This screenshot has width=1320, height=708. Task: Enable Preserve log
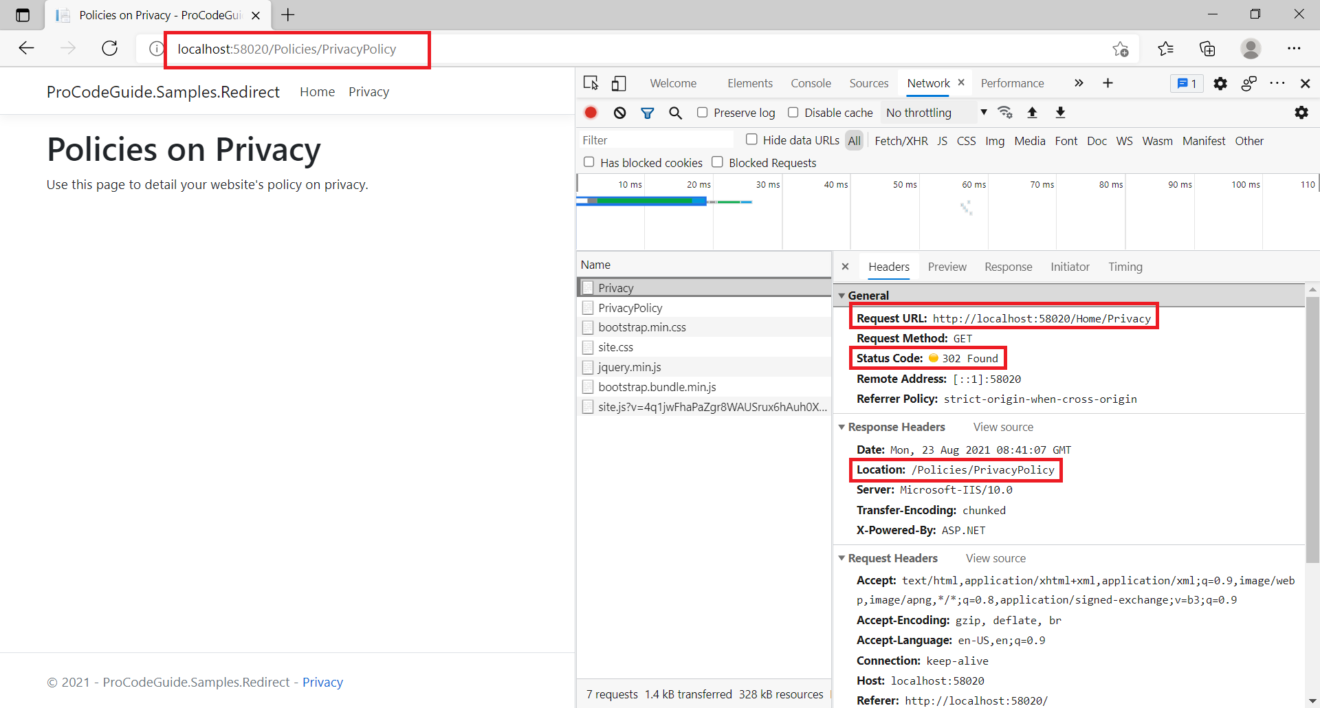[703, 112]
